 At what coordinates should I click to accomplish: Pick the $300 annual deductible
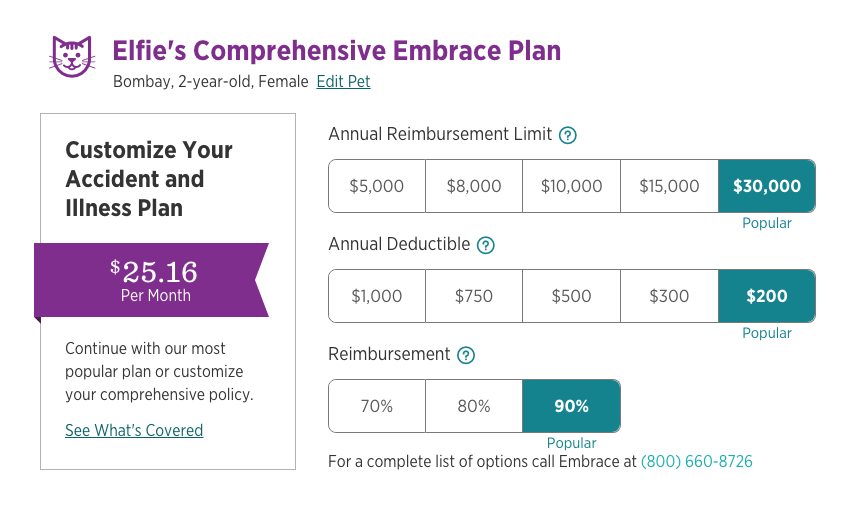tap(669, 296)
